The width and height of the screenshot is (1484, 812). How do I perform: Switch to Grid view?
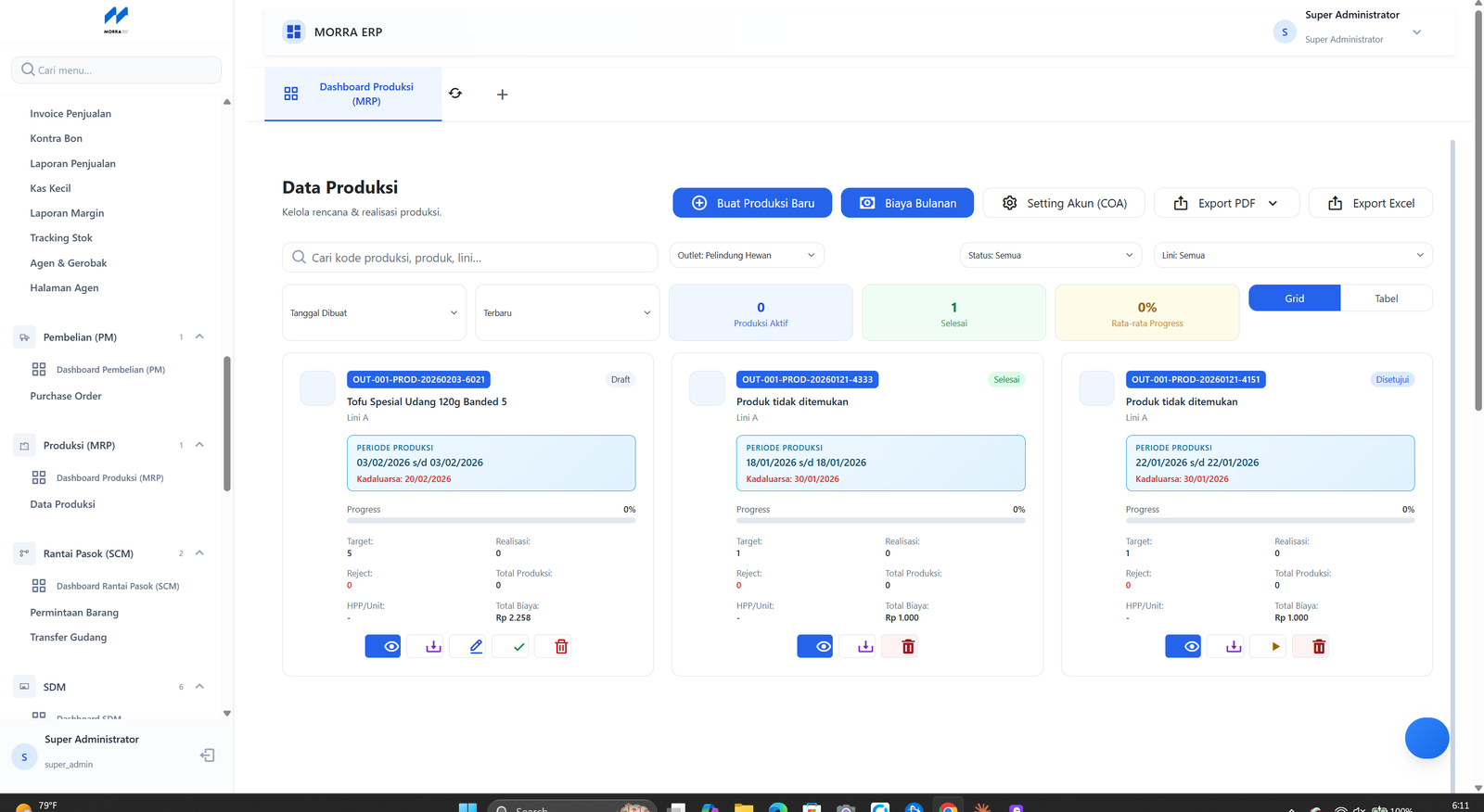coord(1295,298)
